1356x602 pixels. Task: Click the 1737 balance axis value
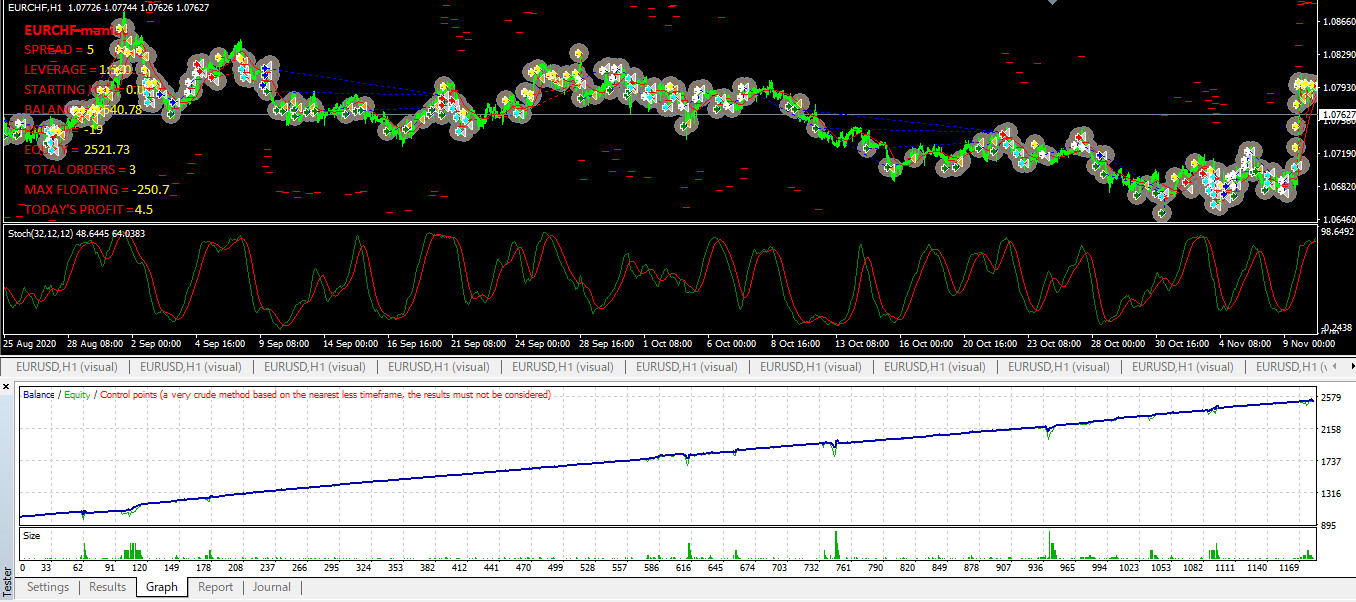tap(1331, 462)
